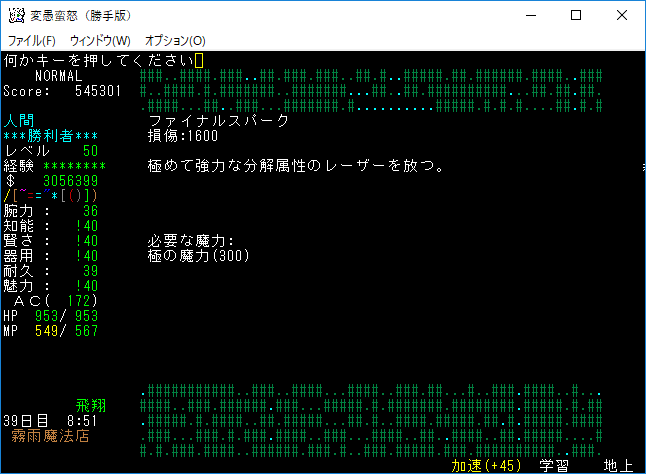Click the application icon in the title bar

click(x=16, y=16)
